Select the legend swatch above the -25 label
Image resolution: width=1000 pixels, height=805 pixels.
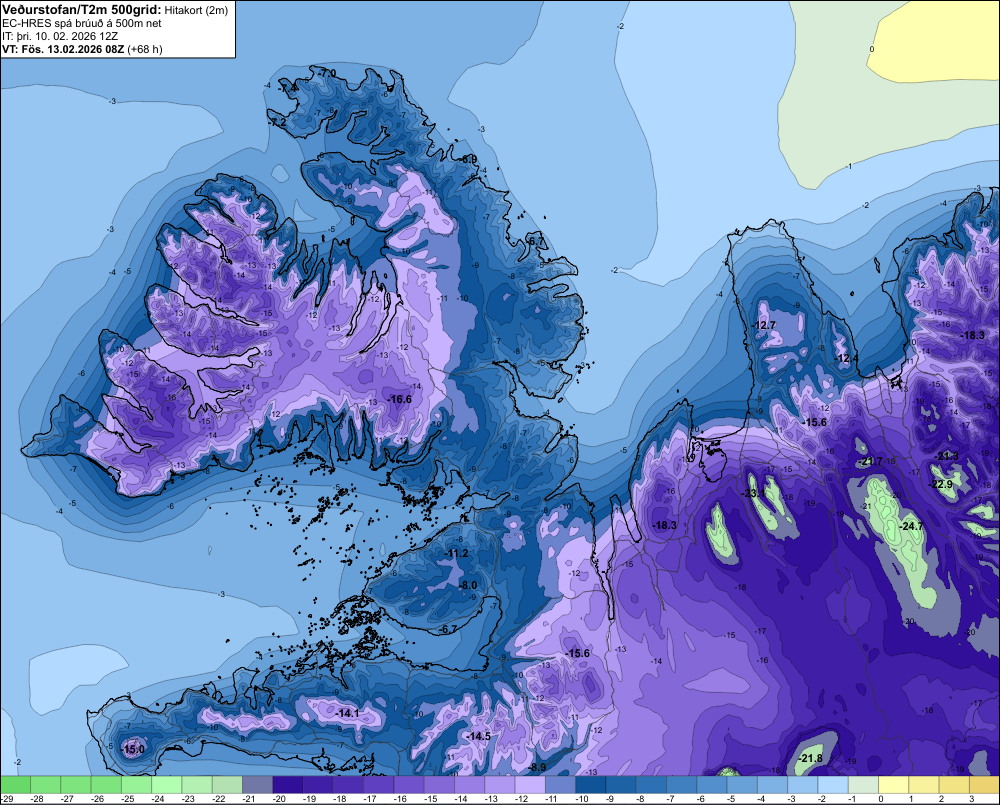tap(136, 784)
